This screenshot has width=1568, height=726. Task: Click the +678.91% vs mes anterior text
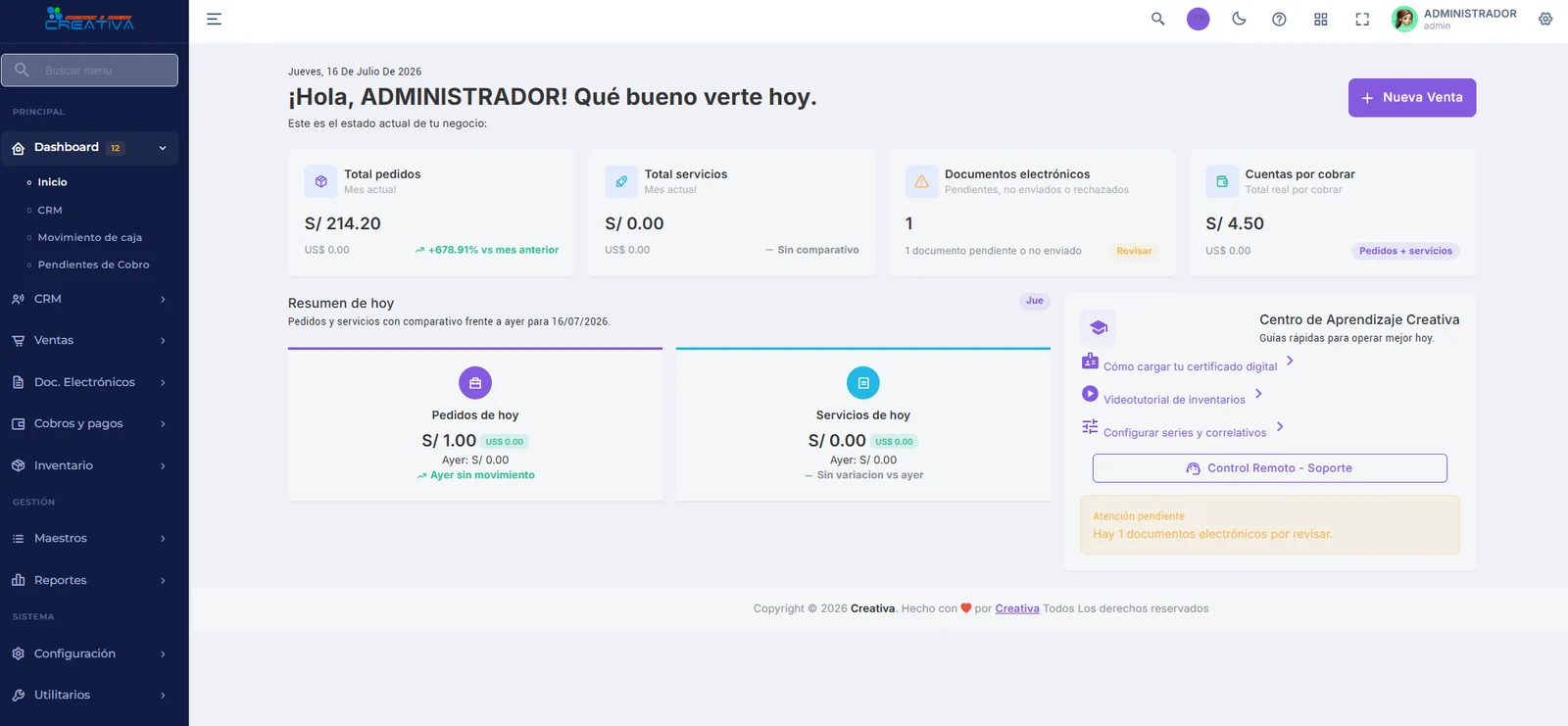coord(493,250)
